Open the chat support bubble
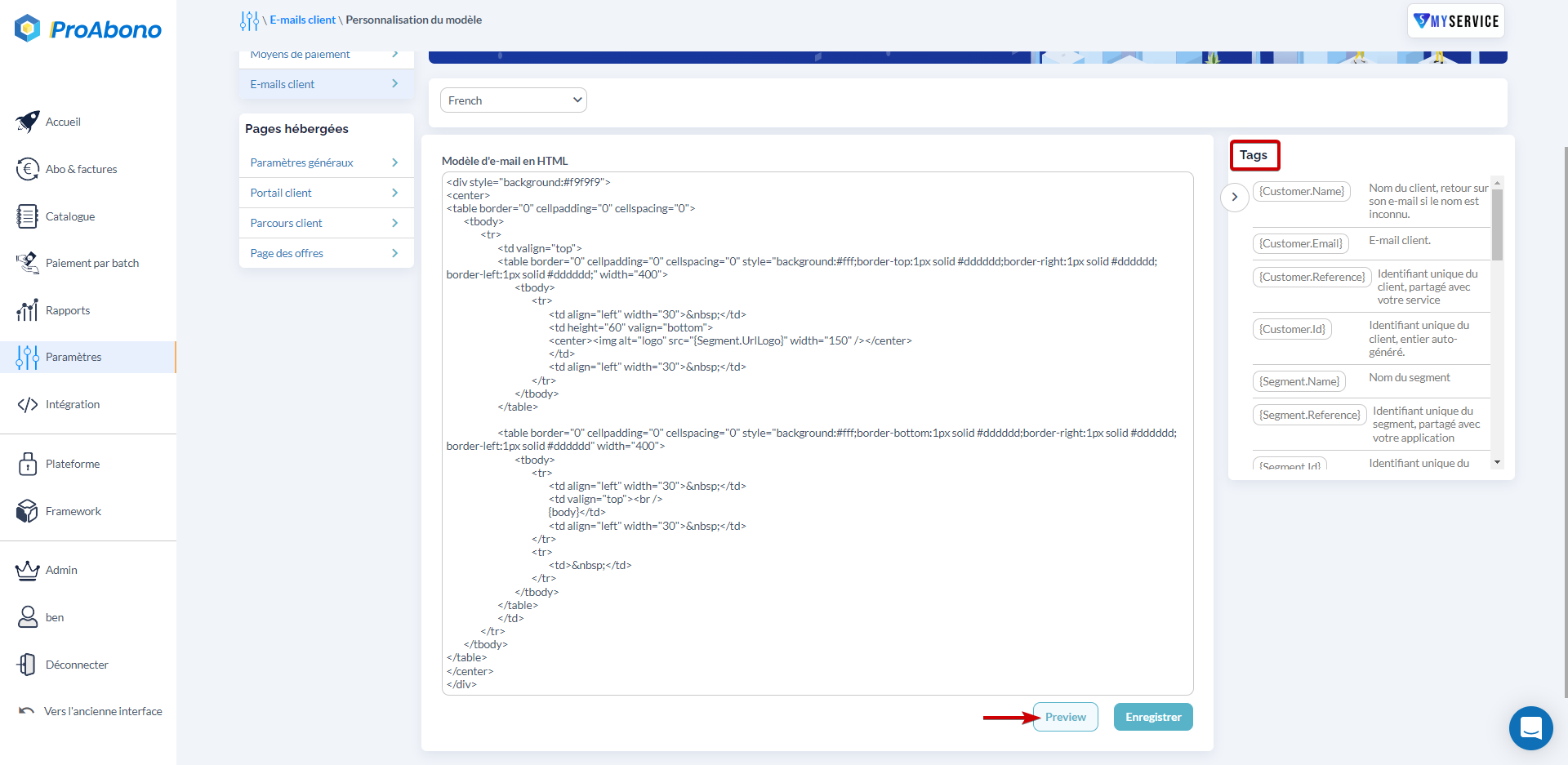Viewport: 1568px width, 765px height. [1530, 727]
